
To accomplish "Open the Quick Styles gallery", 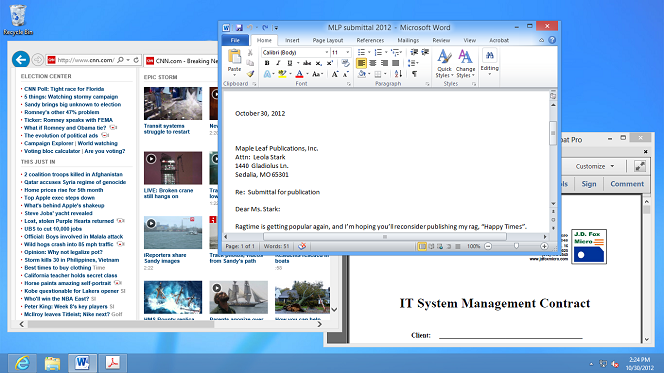I will (x=444, y=64).
